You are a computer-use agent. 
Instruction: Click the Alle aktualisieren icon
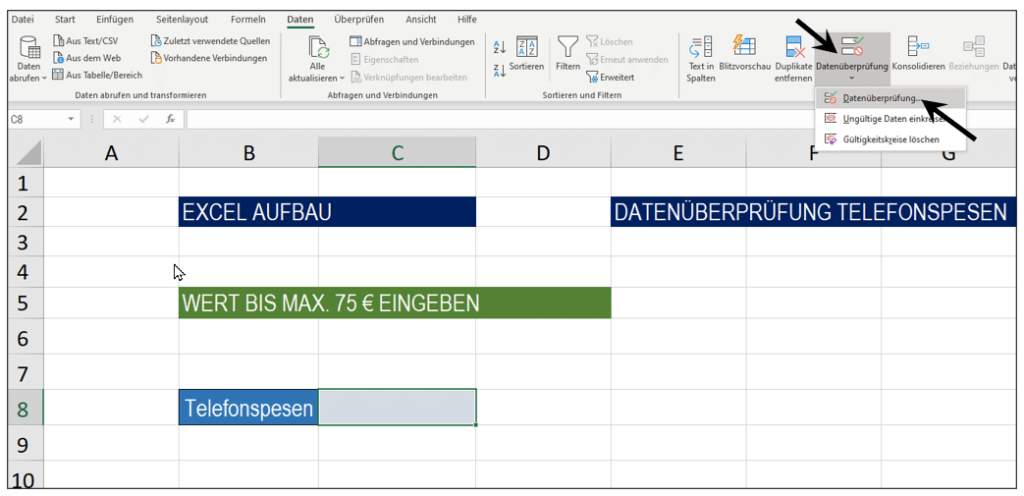(x=318, y=49)
